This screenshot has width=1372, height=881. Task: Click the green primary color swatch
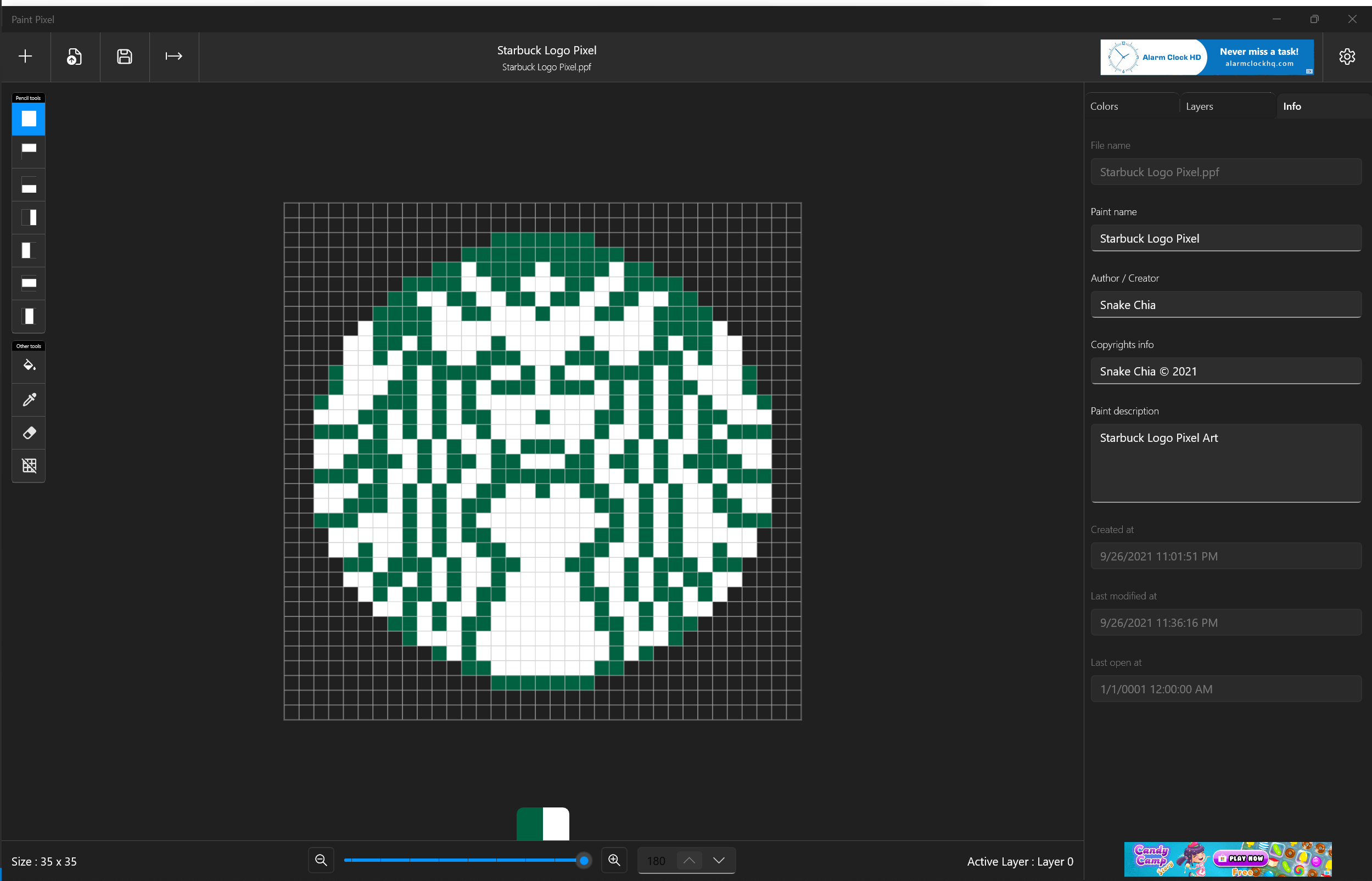click(529, 823)
